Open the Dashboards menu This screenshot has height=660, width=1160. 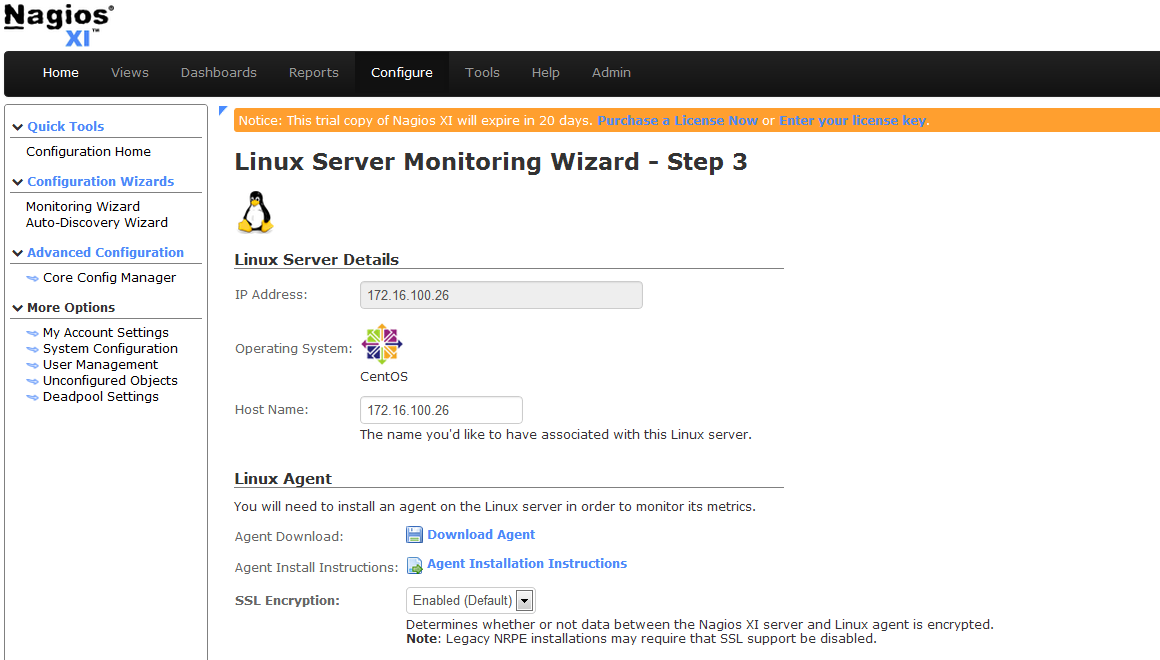[218, 73]
